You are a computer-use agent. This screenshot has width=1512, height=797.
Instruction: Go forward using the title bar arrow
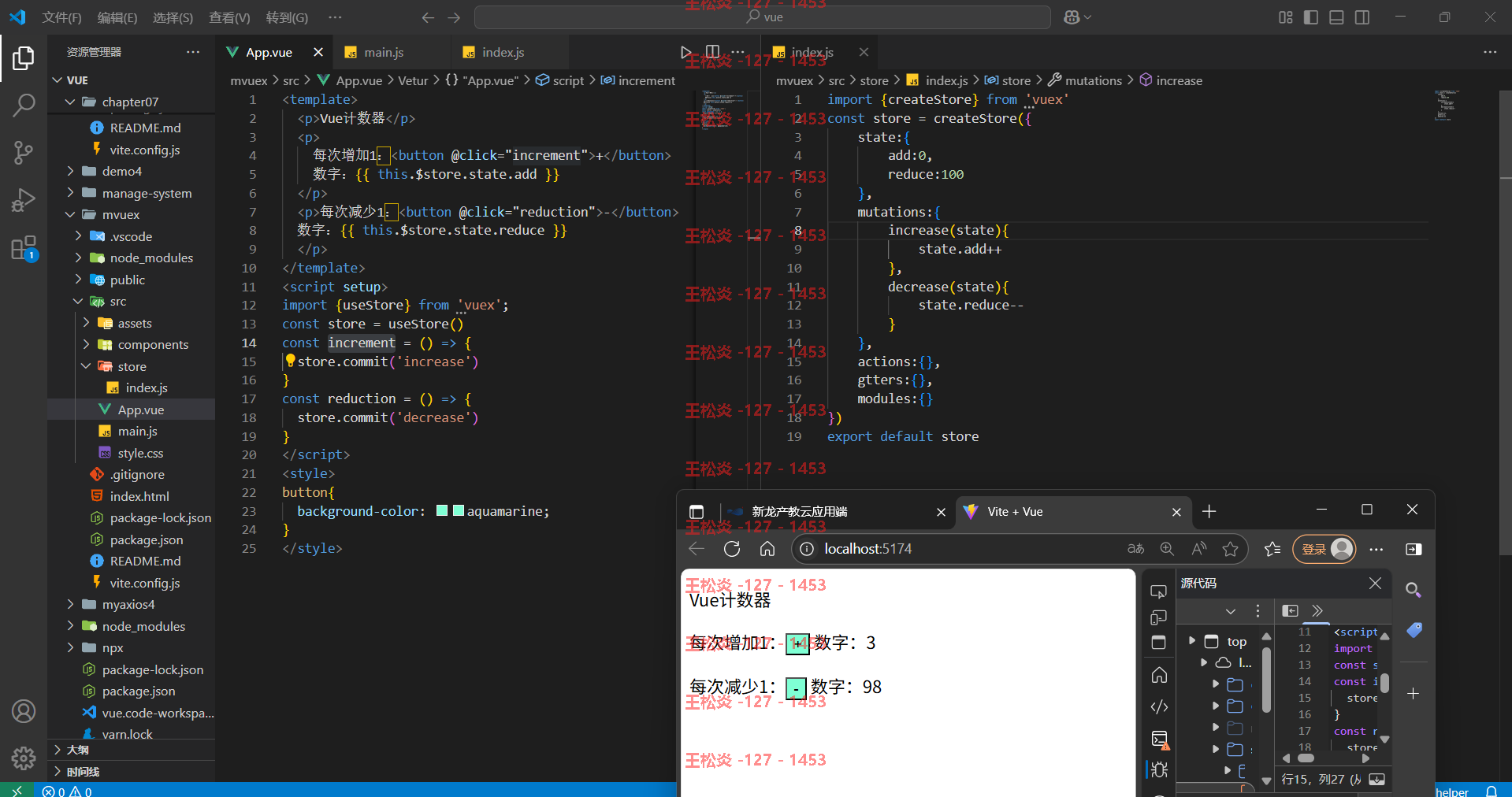click(x=454, y=17)
